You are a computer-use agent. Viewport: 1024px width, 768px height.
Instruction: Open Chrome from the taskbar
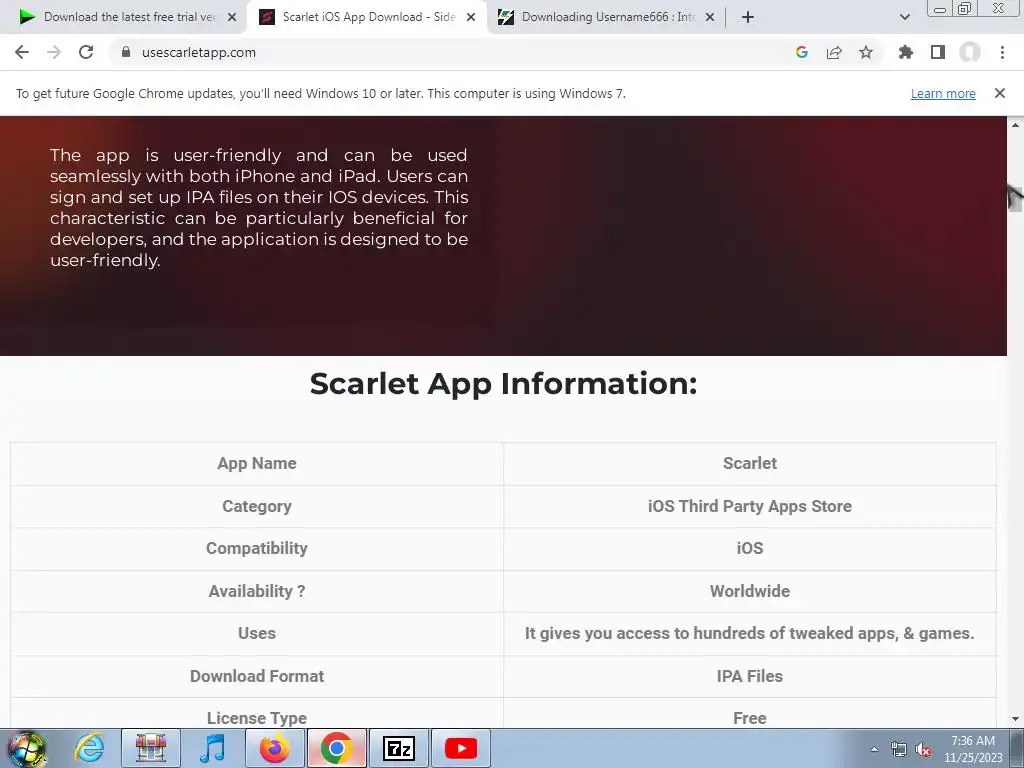pos(336,748)
